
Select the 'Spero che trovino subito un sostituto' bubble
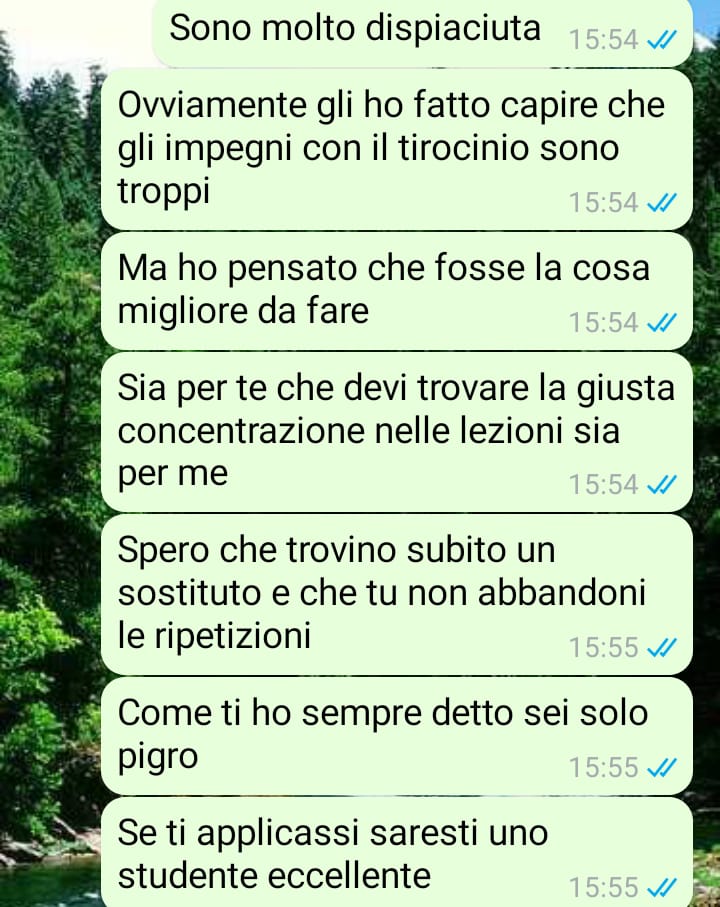[397, 595]
